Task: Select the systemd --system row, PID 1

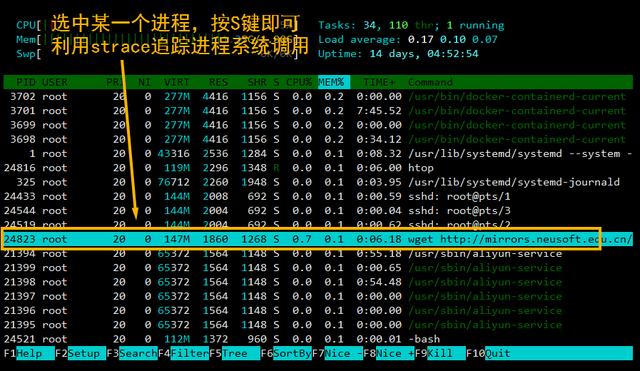Action: tap(318, 154)
